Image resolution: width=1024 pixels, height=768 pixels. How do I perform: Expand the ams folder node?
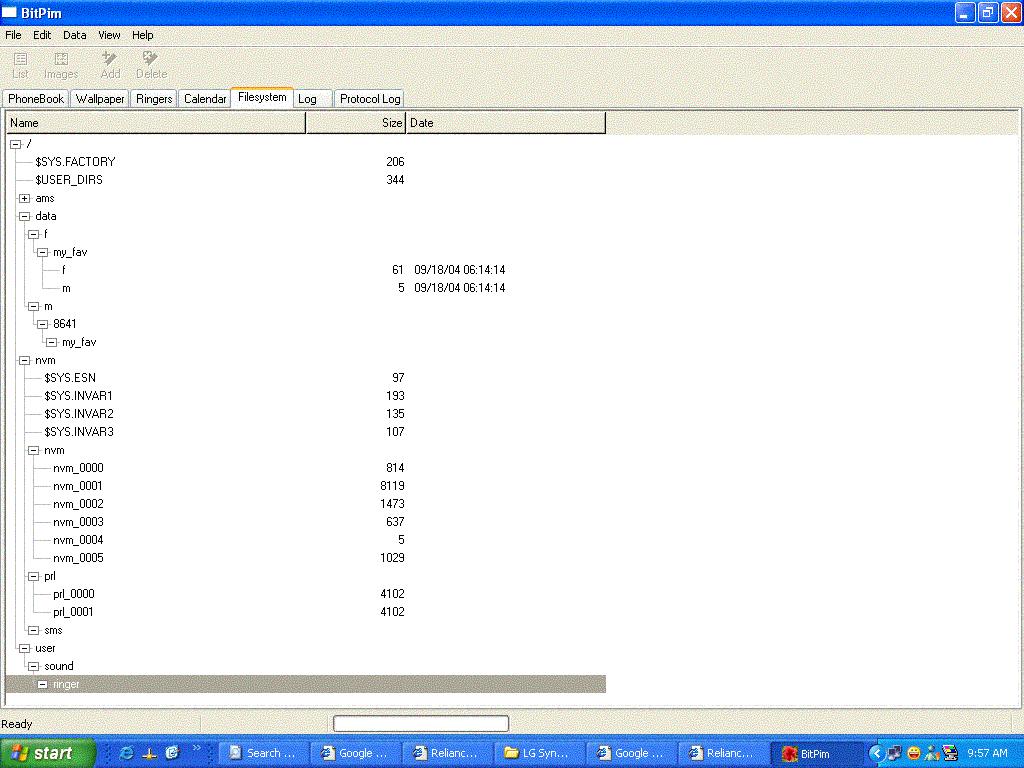click(24, 198)
